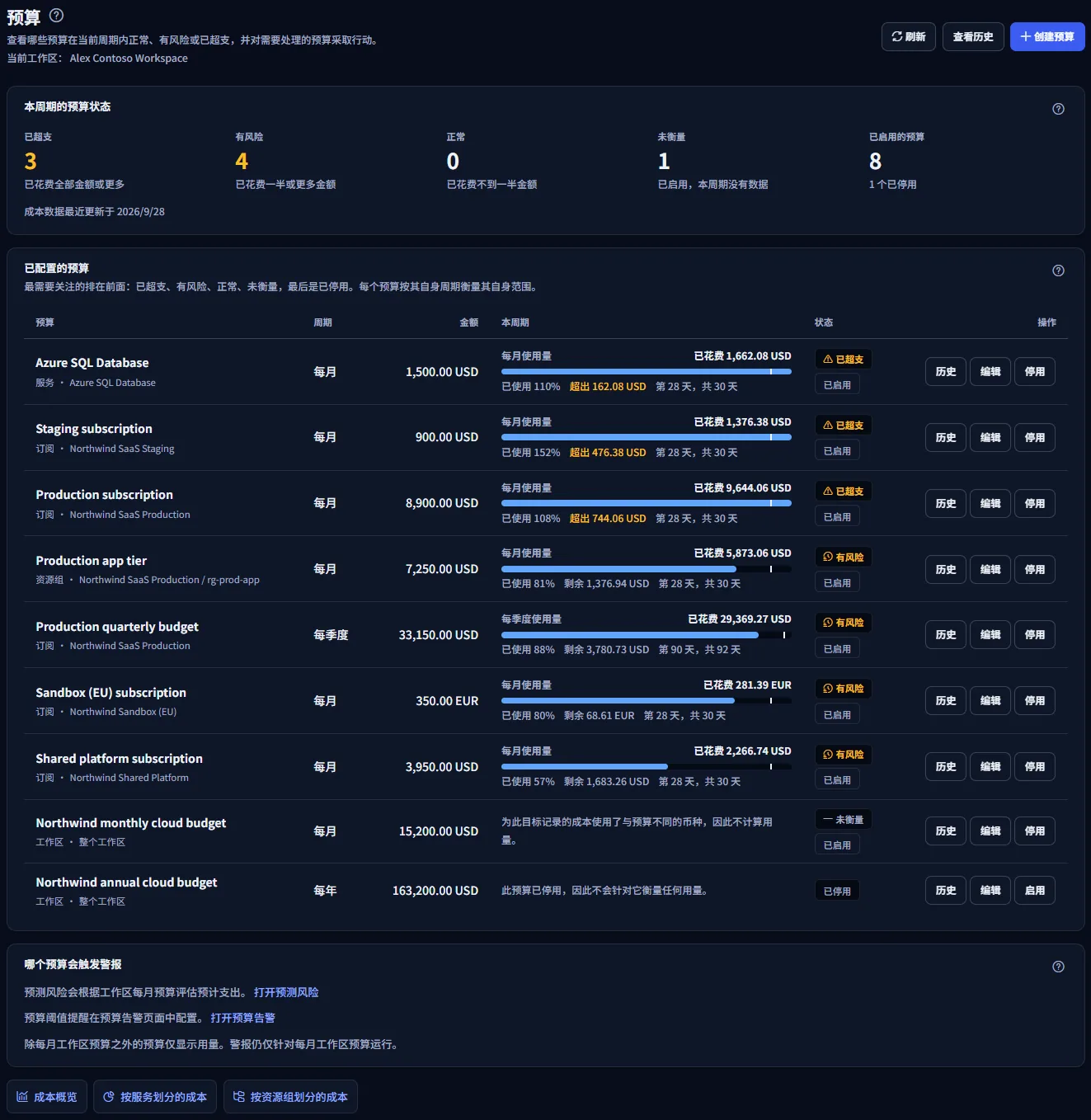
Task: Click 编辑 for Azure SQL Database budget
Action: (x=990, y=372)
